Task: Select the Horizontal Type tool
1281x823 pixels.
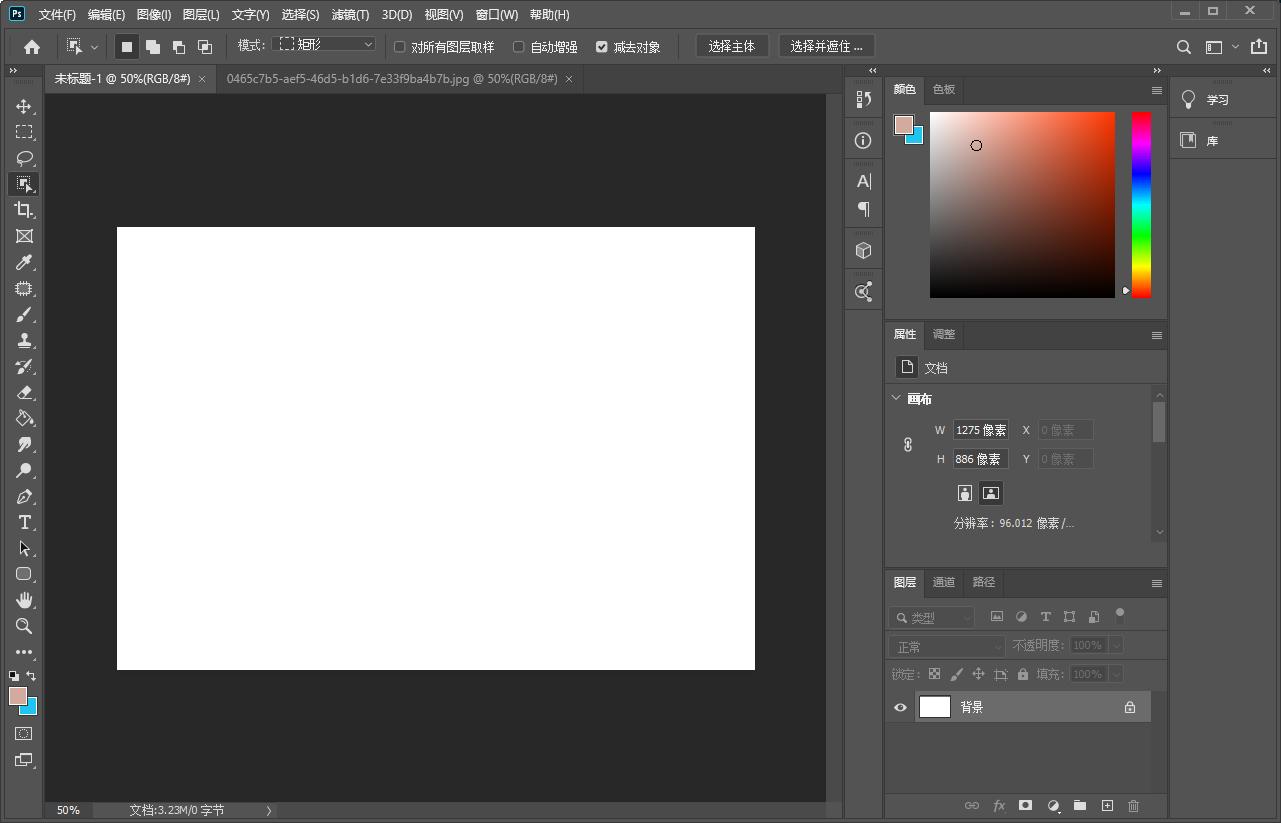Action: 24,522
